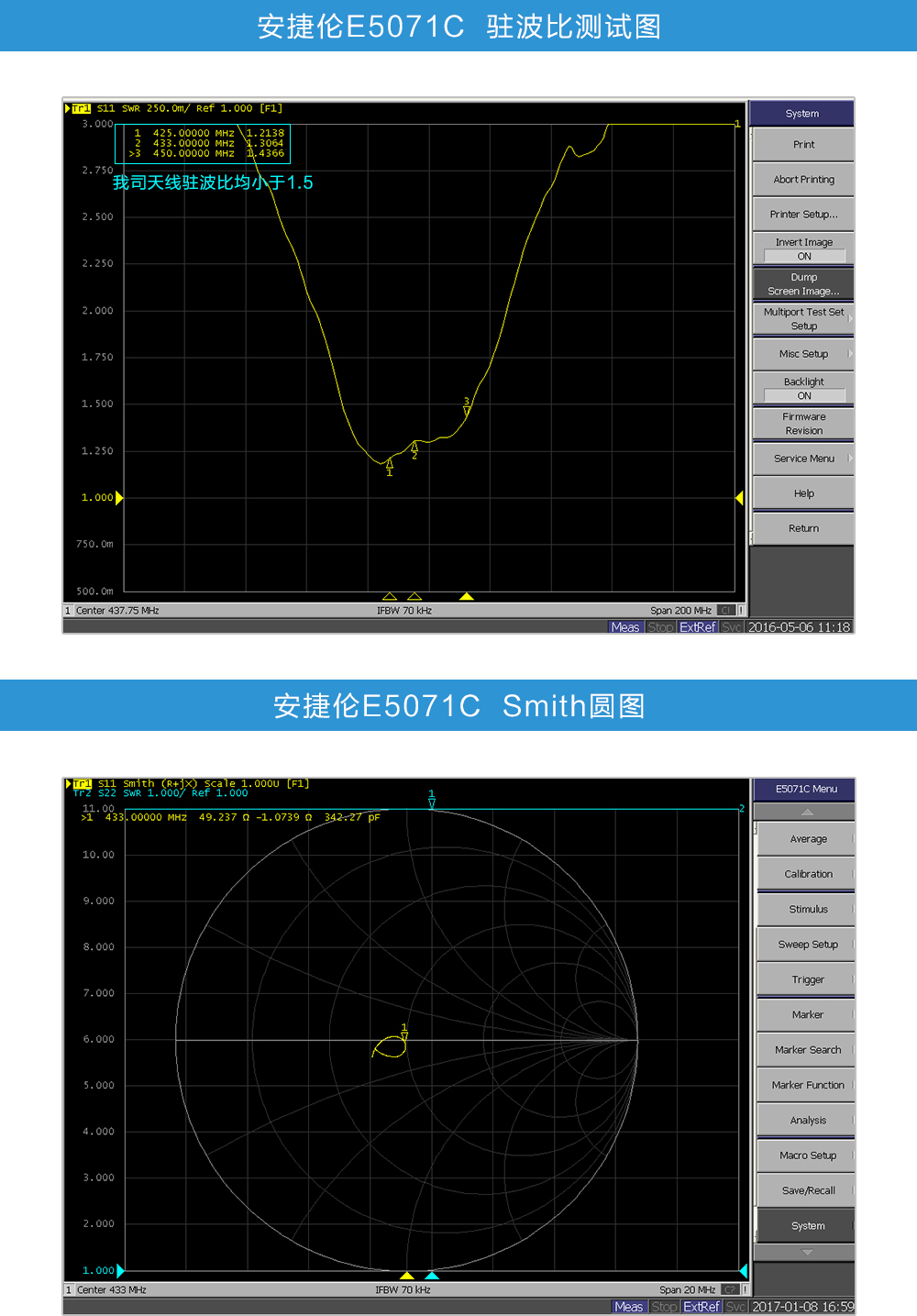The width and height of the screenshot is (917, 1316).
Task: Click the E5071C Menu title bar
Action: point(804,790)
